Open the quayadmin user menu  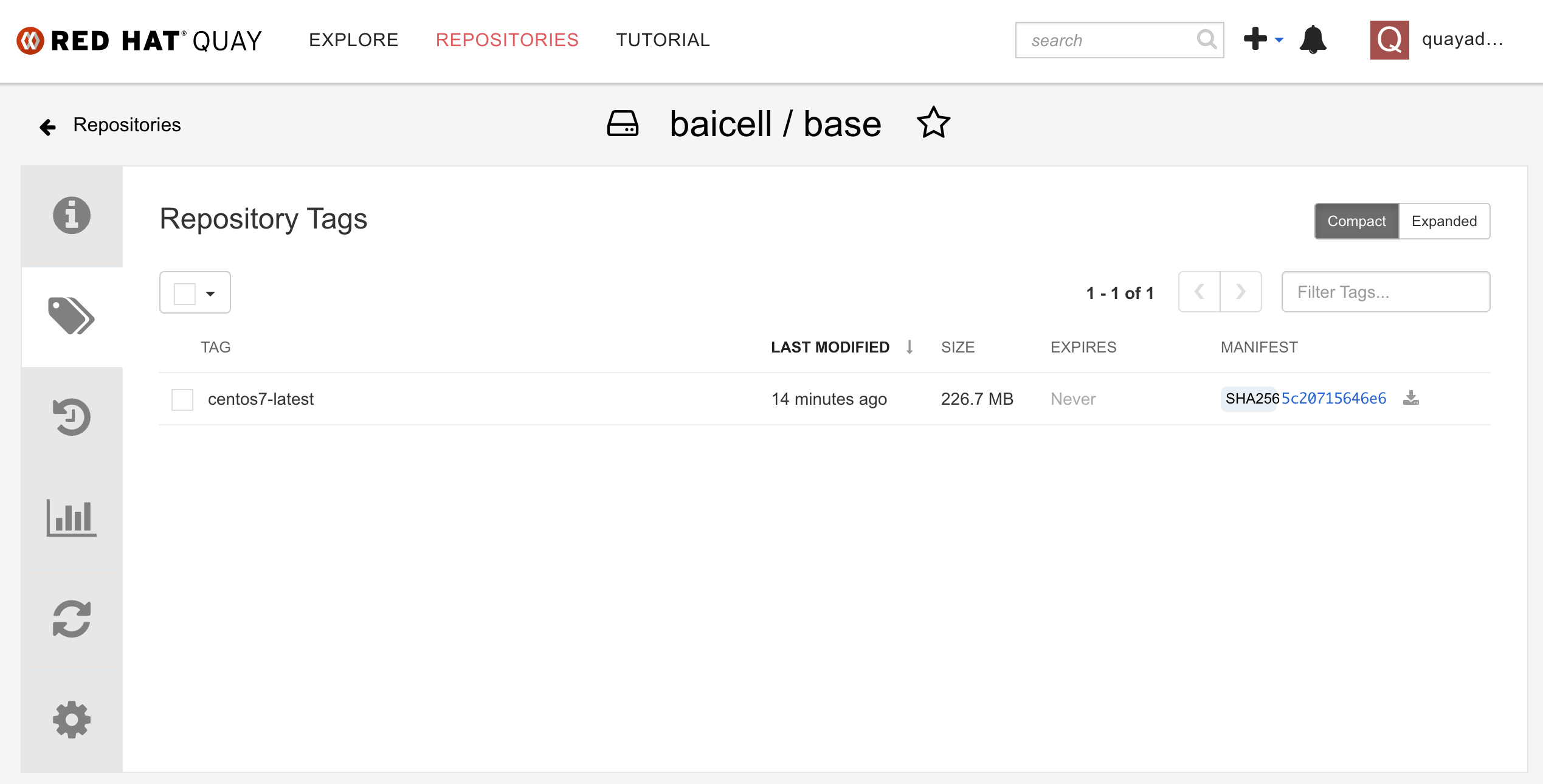(1437, 40)
